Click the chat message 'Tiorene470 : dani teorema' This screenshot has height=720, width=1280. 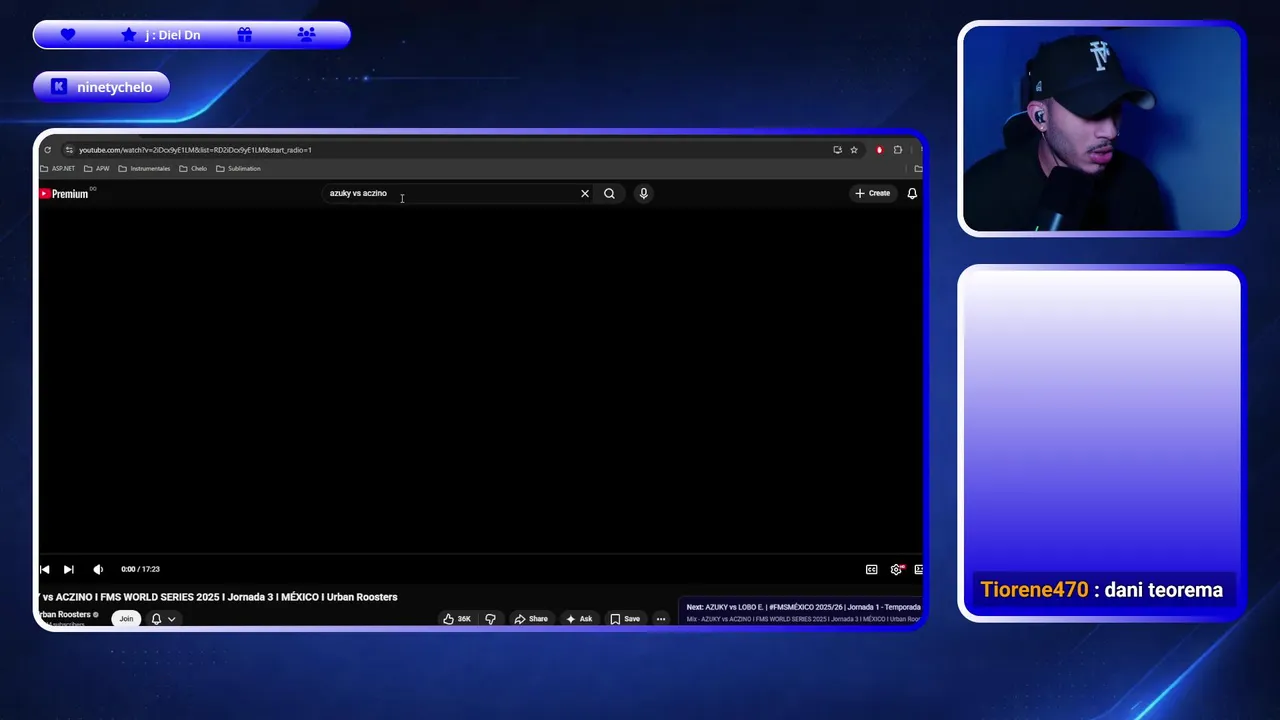coord(1101,590)
